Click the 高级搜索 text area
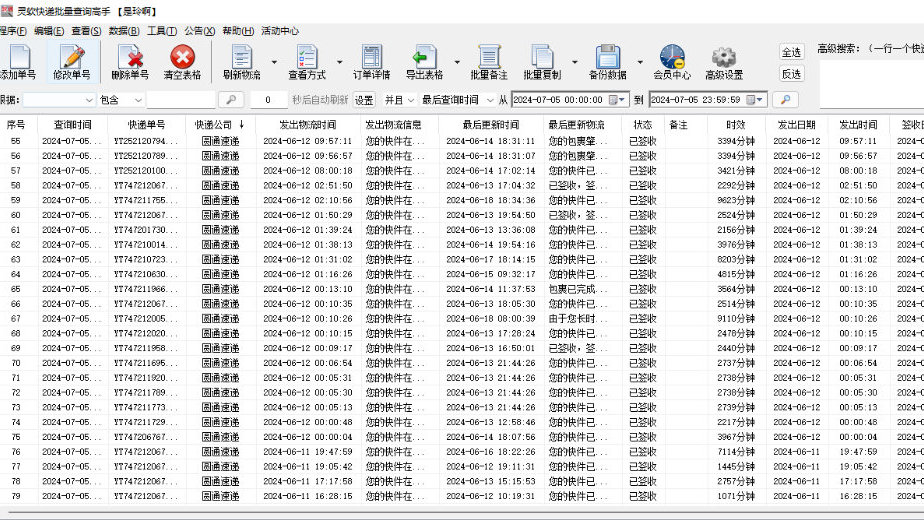This screenshot has width=924, height=520. (x=872, y=83)
